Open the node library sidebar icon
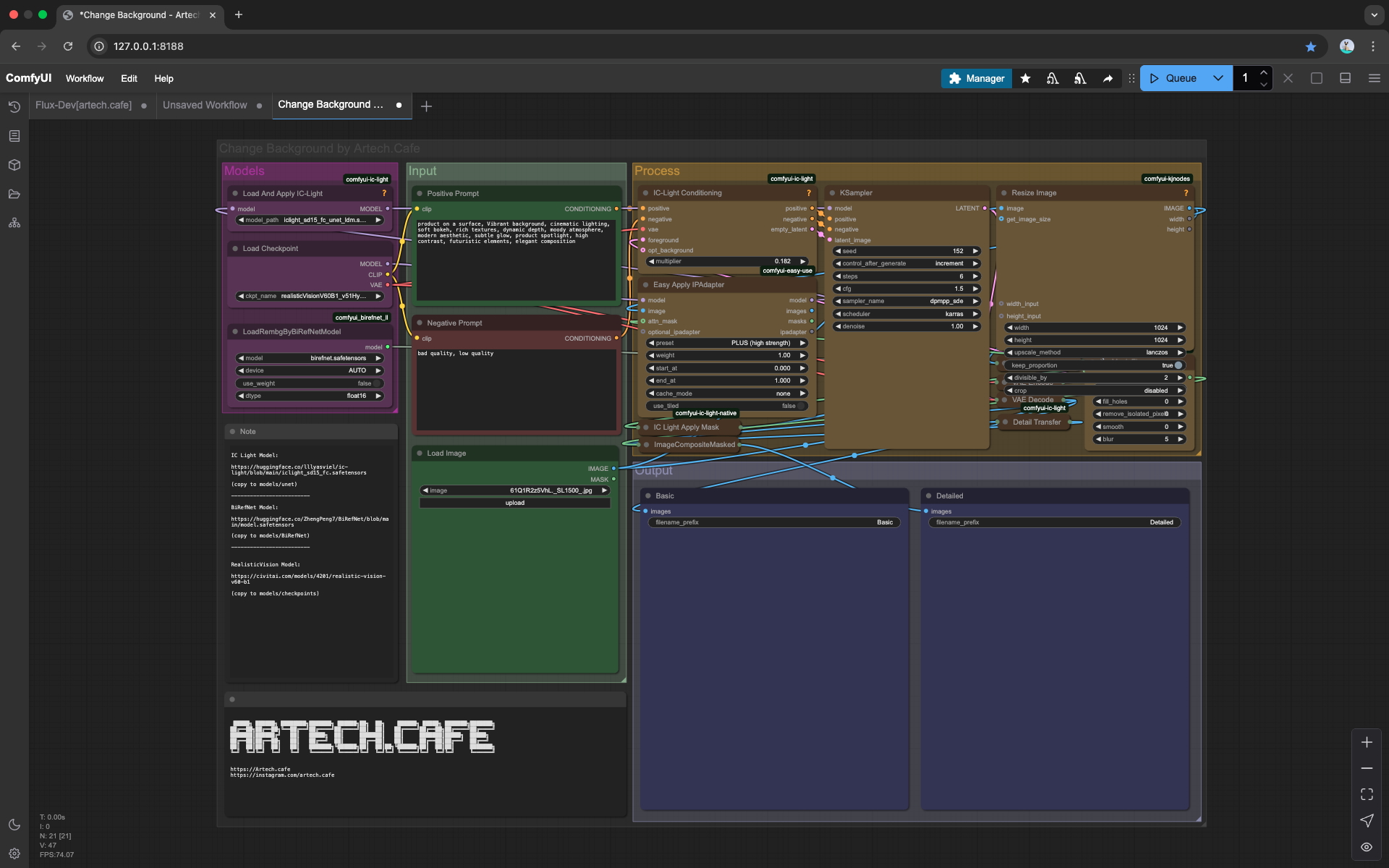 point(14,136)
